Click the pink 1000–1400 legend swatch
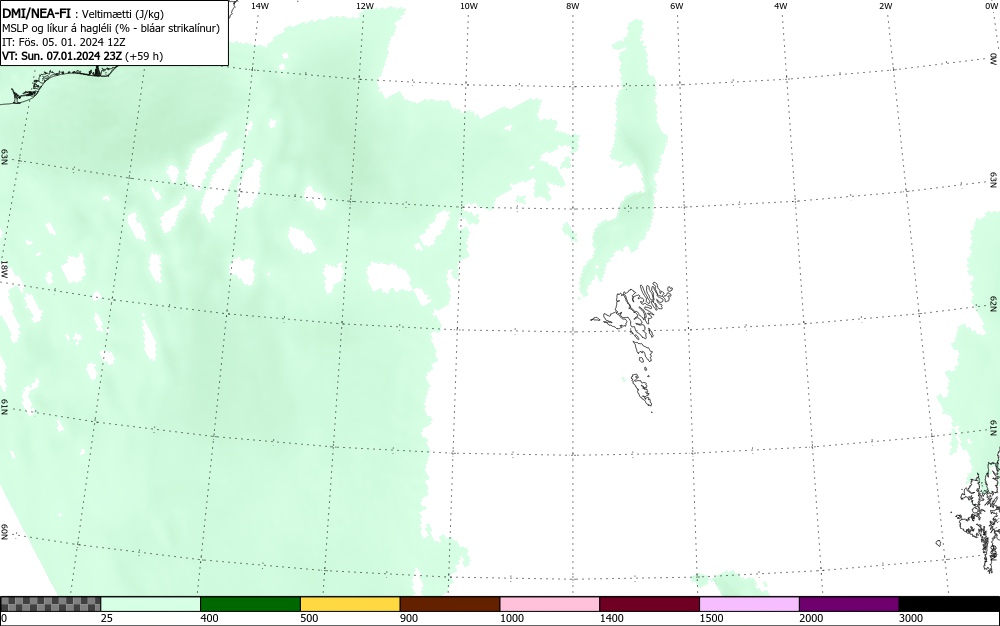 [550, 604]
